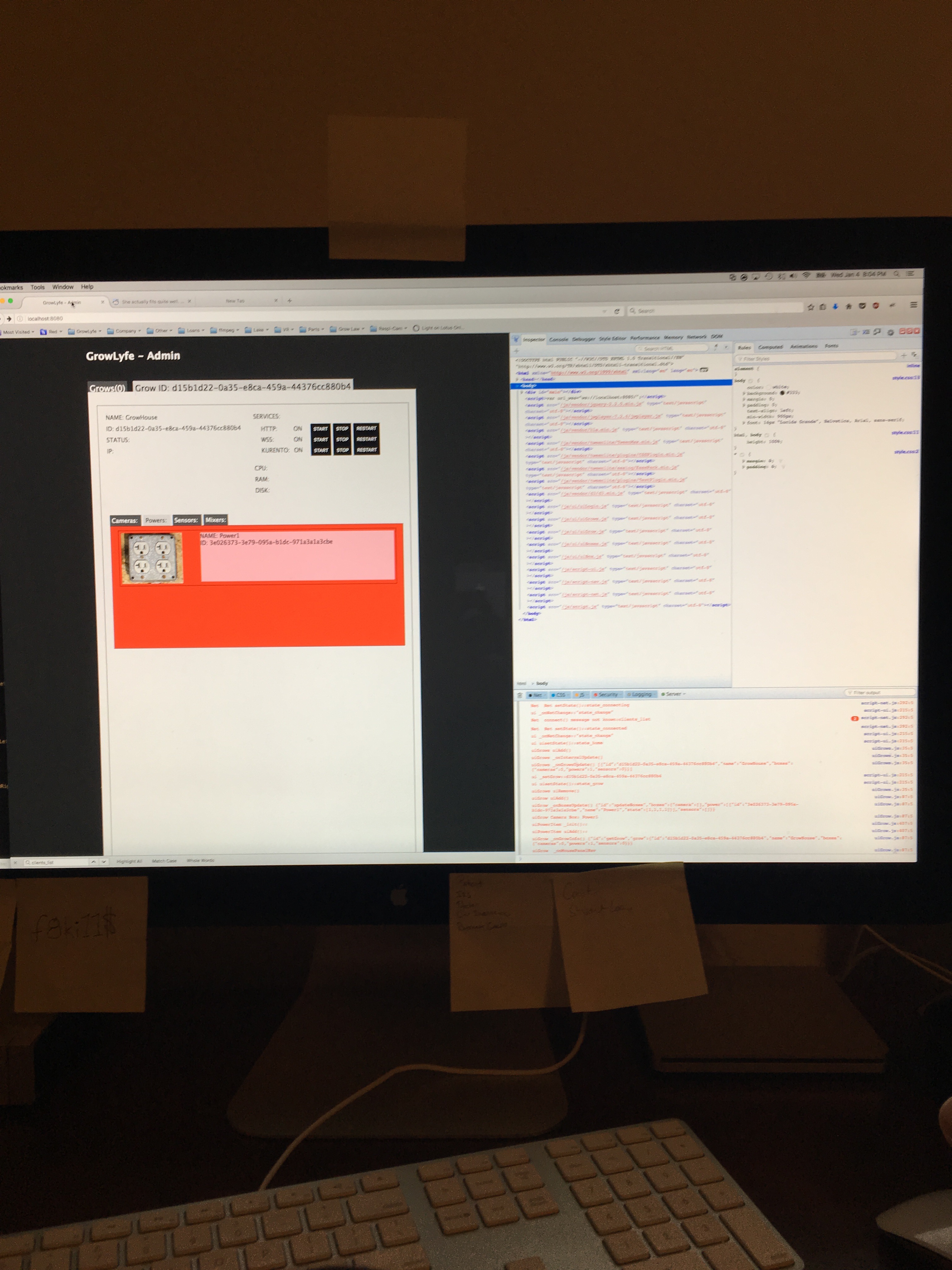Click the element picker icon in devtools

(x=516, y=339)
